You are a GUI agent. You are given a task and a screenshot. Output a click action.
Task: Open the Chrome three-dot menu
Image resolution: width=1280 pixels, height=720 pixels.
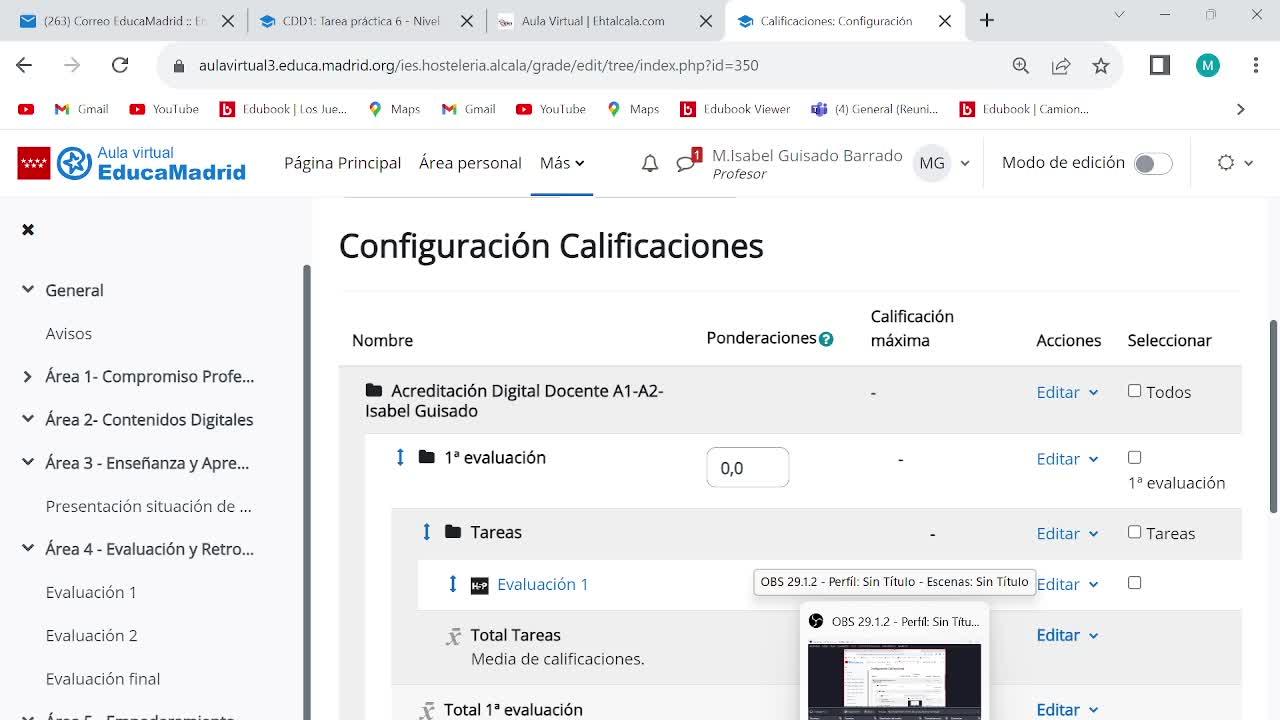pyautogui.click(x=1256, y=65)
